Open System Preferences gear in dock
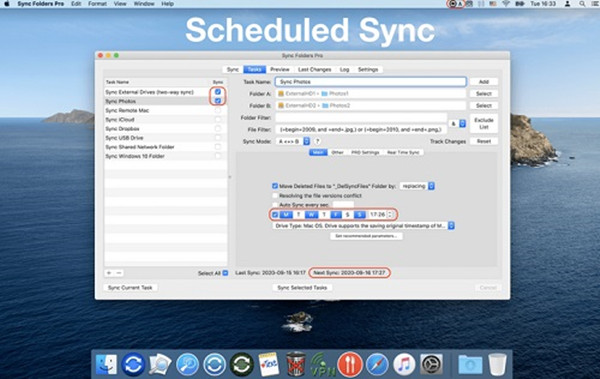 tap(431, 364)
